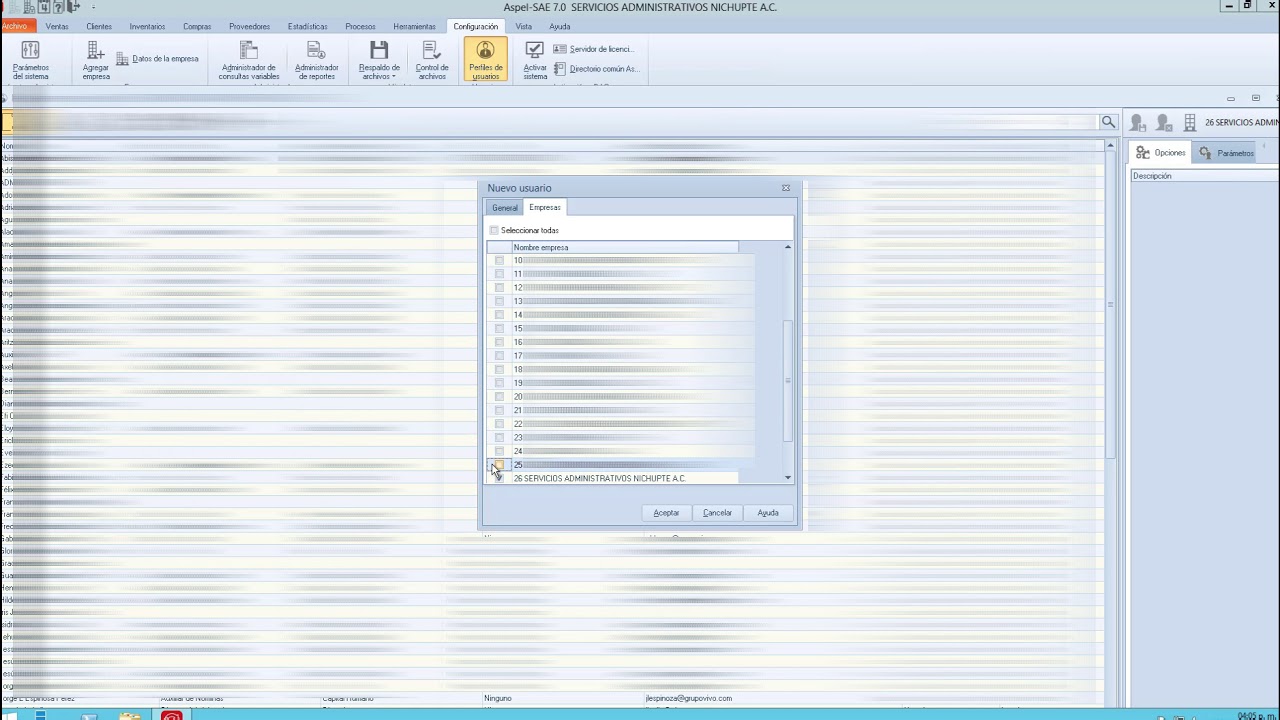The width and height of the screenshot is (1280, 720).
Task: Check the checkbox for company 12
Action: 499,287
